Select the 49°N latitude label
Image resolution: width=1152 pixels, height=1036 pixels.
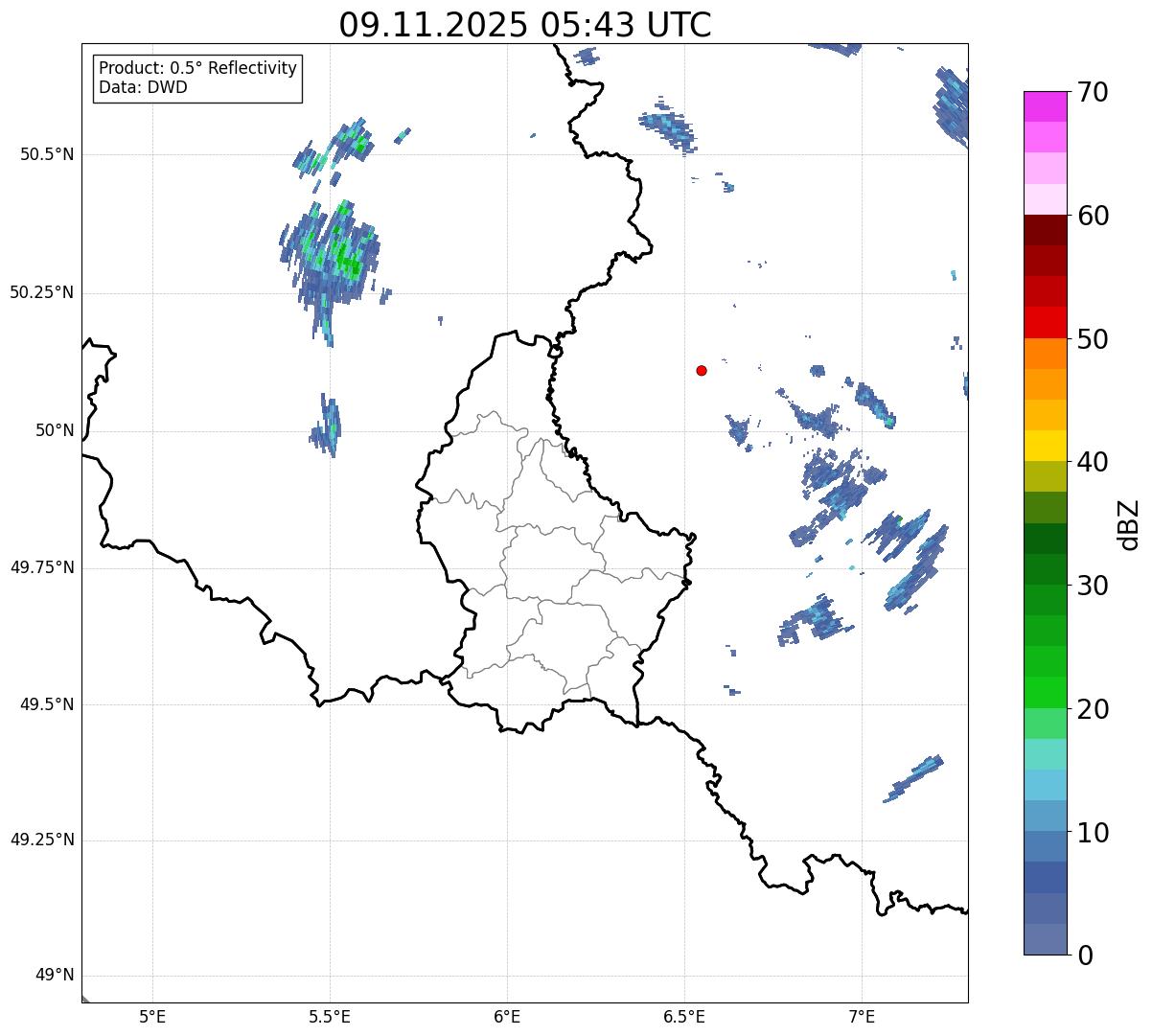[55, 976]
